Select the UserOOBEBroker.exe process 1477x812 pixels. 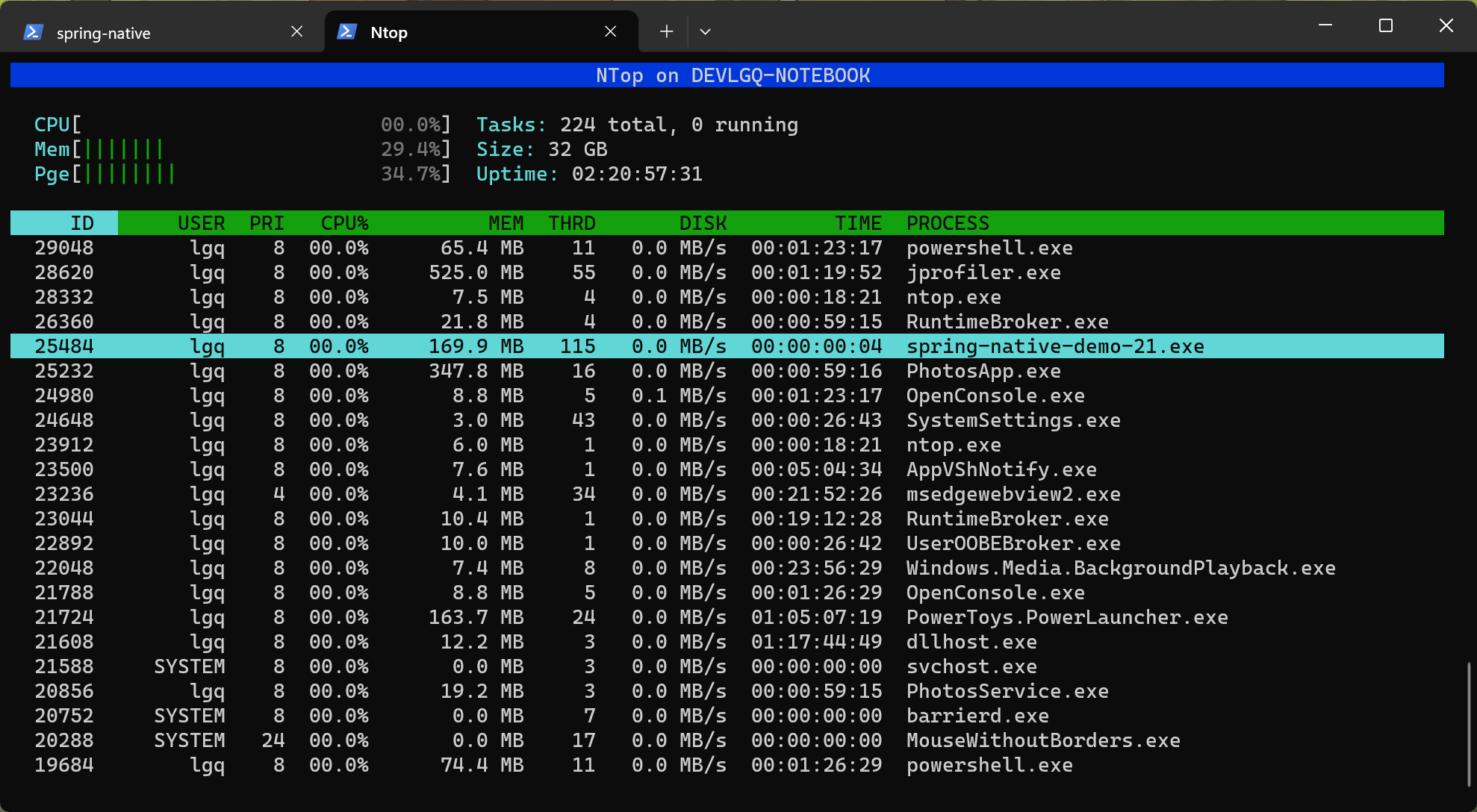(x=727, y=543)
